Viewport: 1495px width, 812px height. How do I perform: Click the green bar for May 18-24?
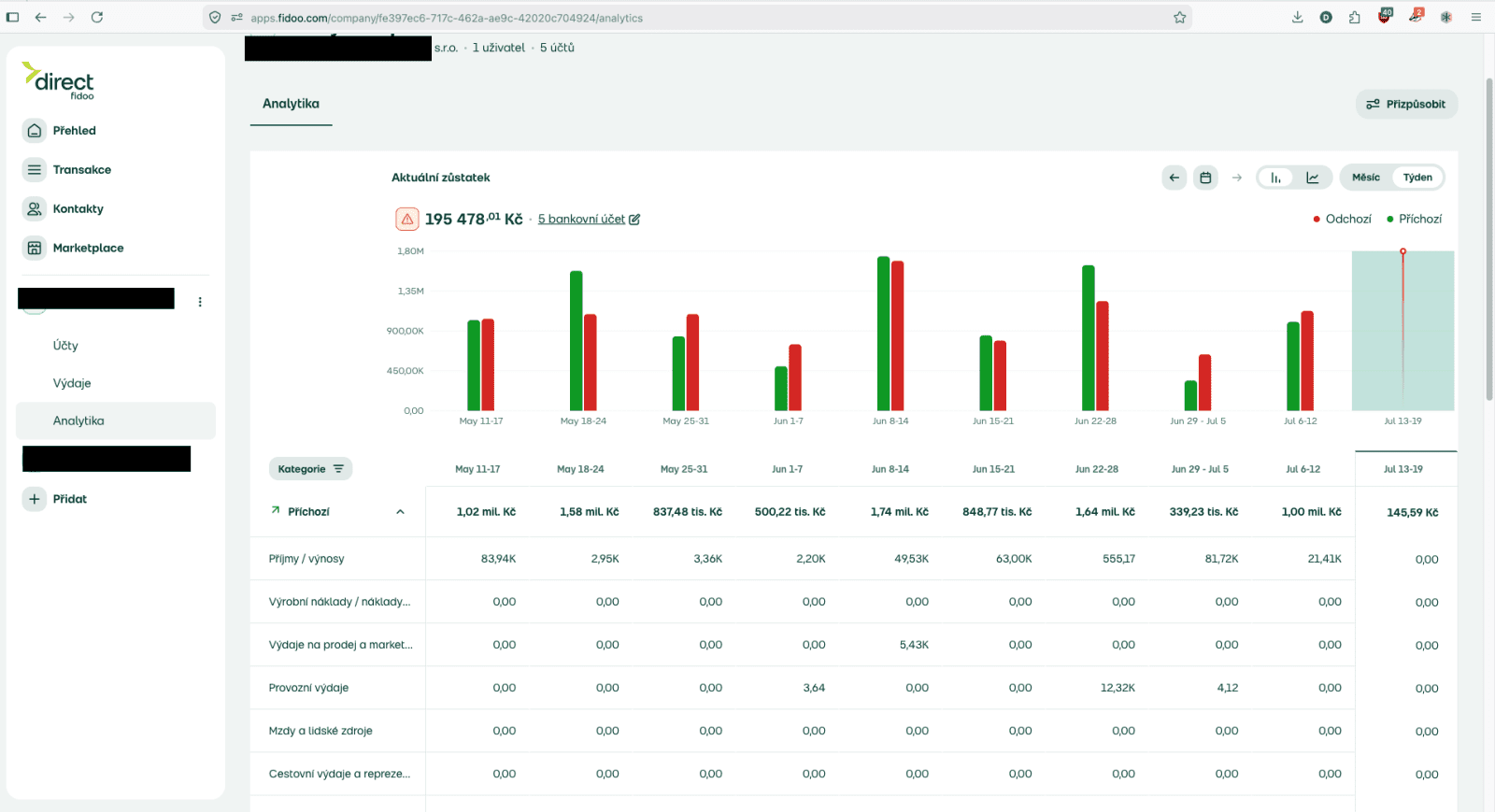point(576,341)
